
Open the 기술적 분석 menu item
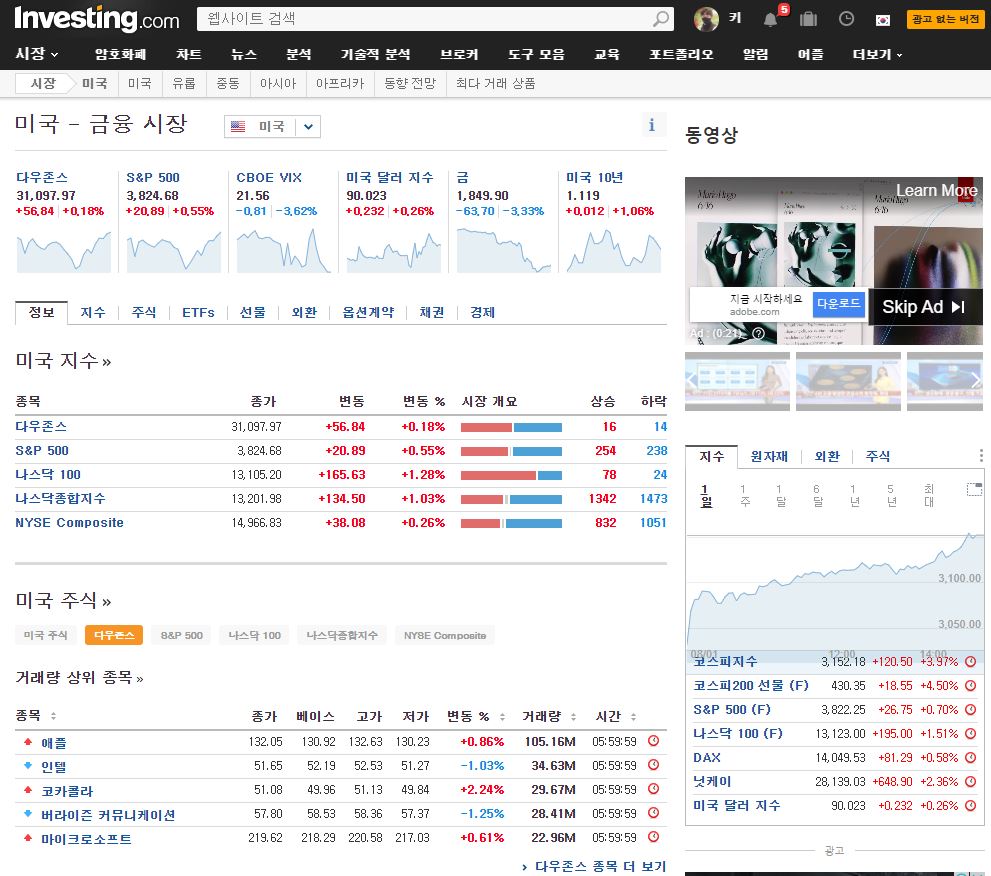tap(375, 54)
